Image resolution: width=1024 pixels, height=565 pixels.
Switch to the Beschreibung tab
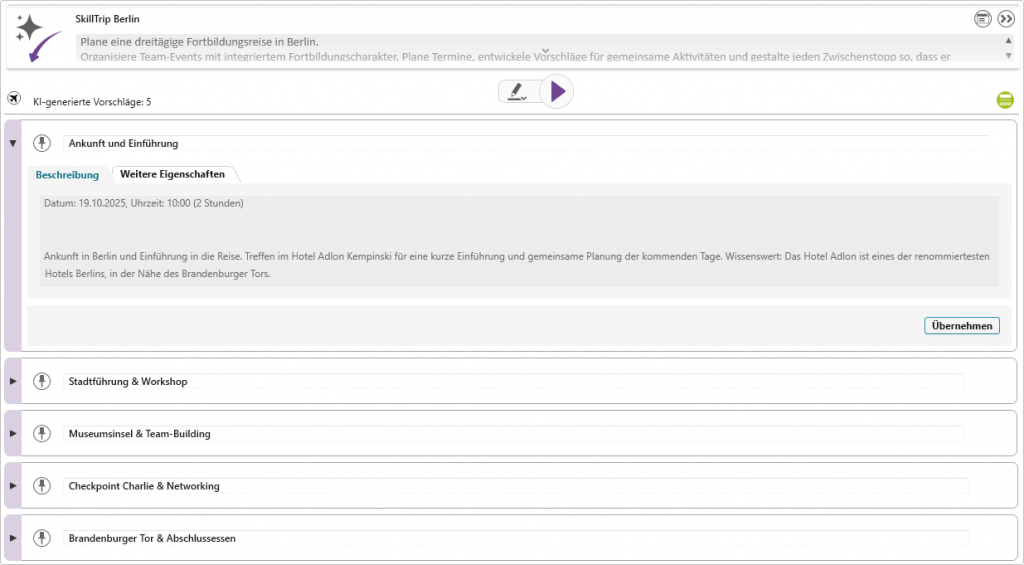click(67, 174)
